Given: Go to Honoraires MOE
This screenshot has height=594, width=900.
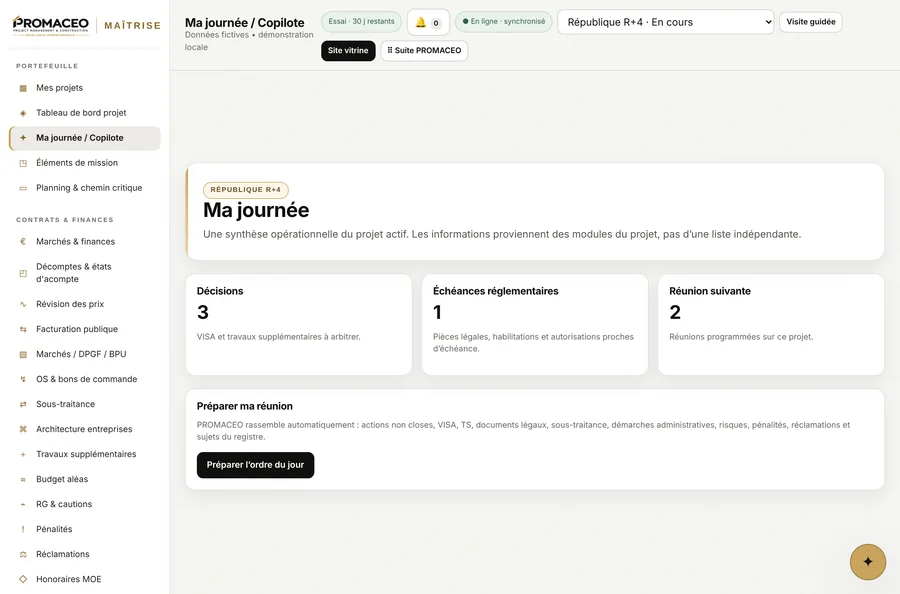Looking at the screenshot, I should point(85,579).
